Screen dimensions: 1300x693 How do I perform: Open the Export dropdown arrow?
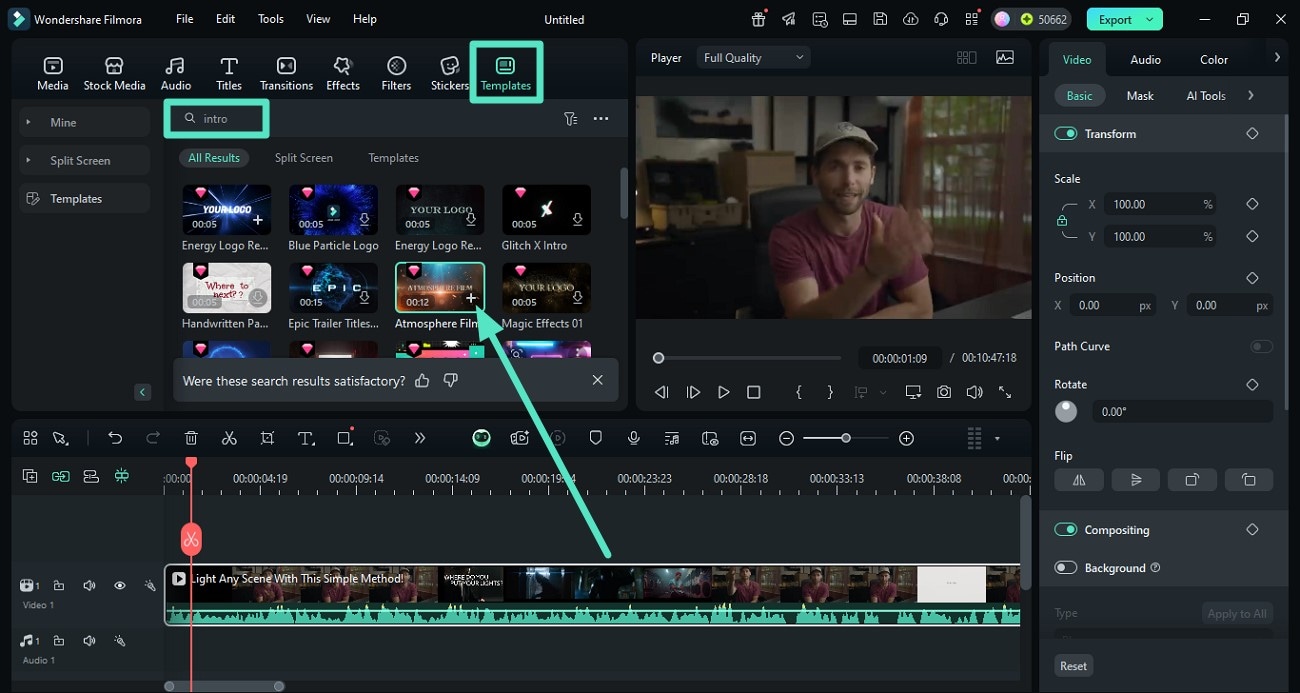click(1151, 19)
